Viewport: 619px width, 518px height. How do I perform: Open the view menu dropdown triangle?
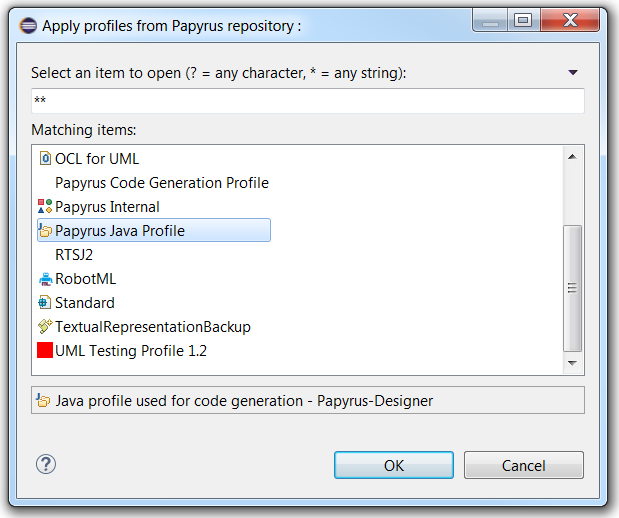click(573, 73)
